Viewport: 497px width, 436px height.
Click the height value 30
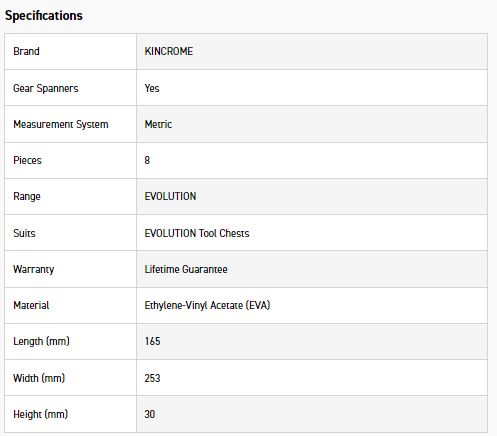pyautogui.click(x=150, y=414)
